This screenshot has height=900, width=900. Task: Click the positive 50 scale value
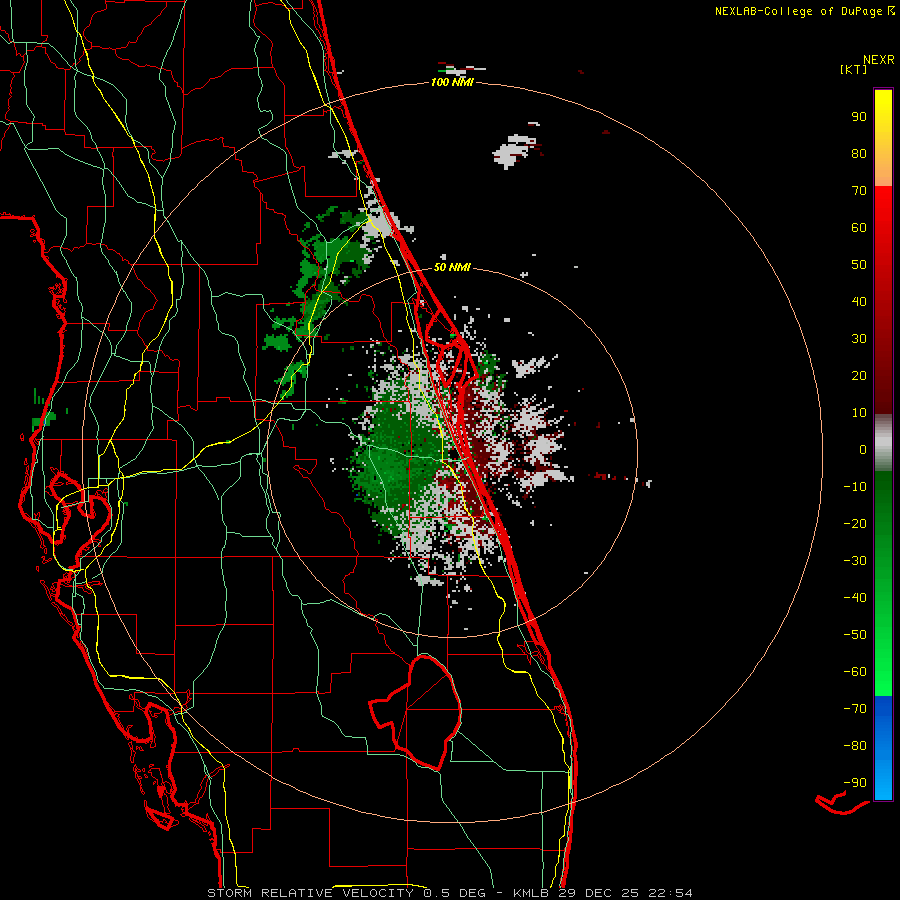tap(859, 265)
